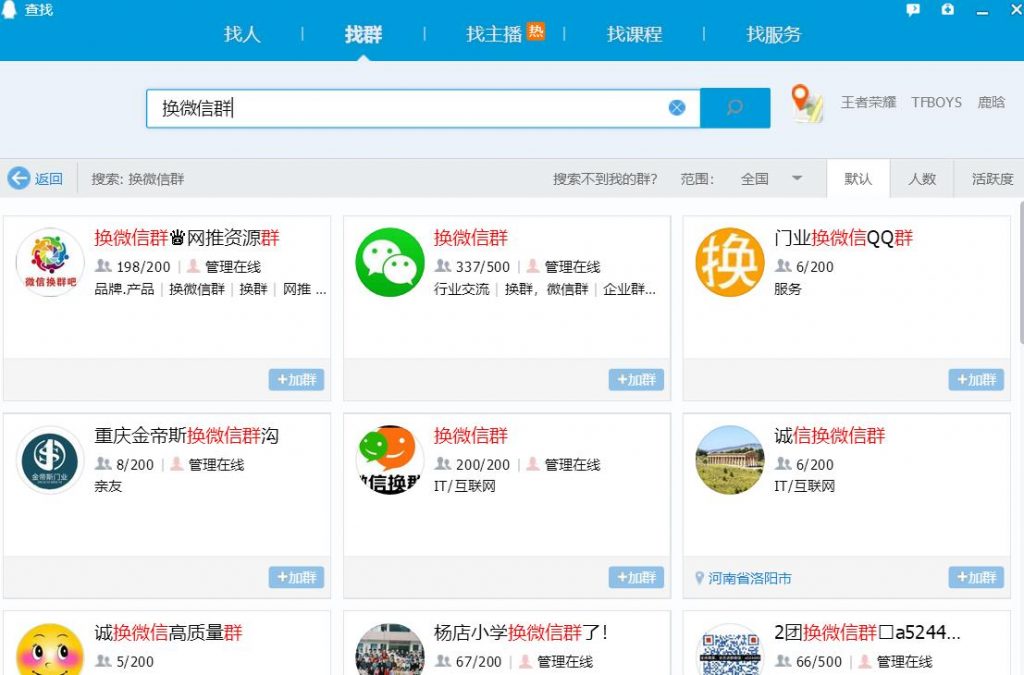Click the 企业群 tag
The width and height of the screenshot is (1024, 675).
(630, 289)
